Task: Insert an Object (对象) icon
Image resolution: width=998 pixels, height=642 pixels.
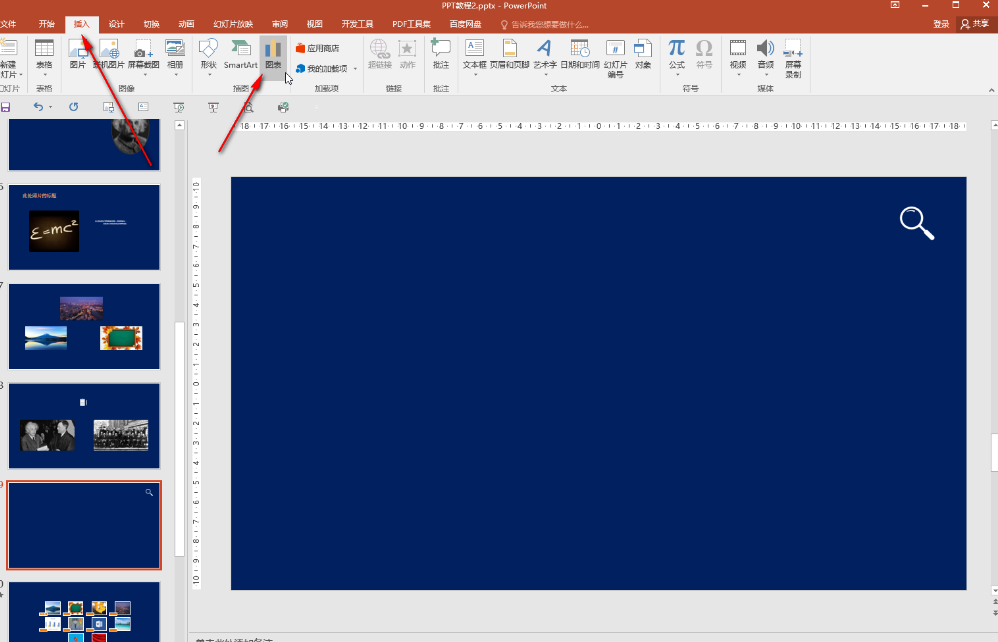Action: 643,54
